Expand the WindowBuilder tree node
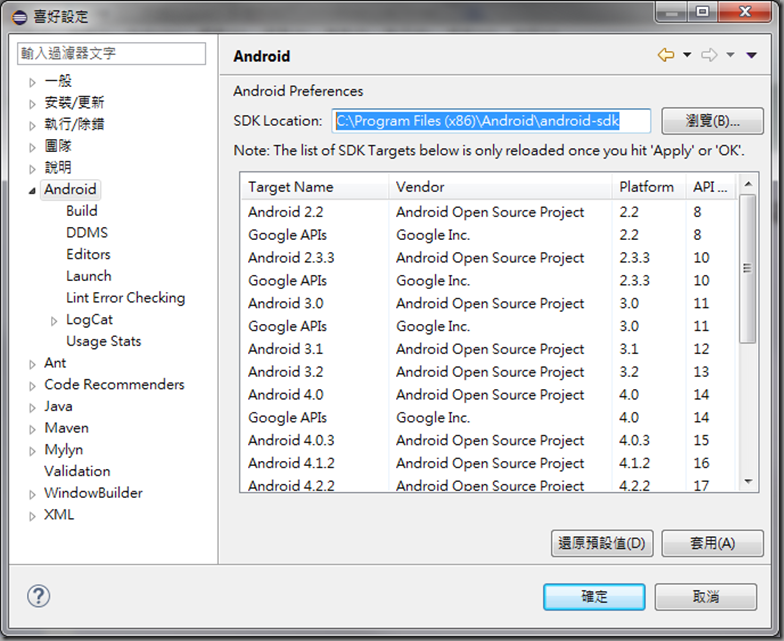This screenshot has width=784, height=641. point(32,494)
